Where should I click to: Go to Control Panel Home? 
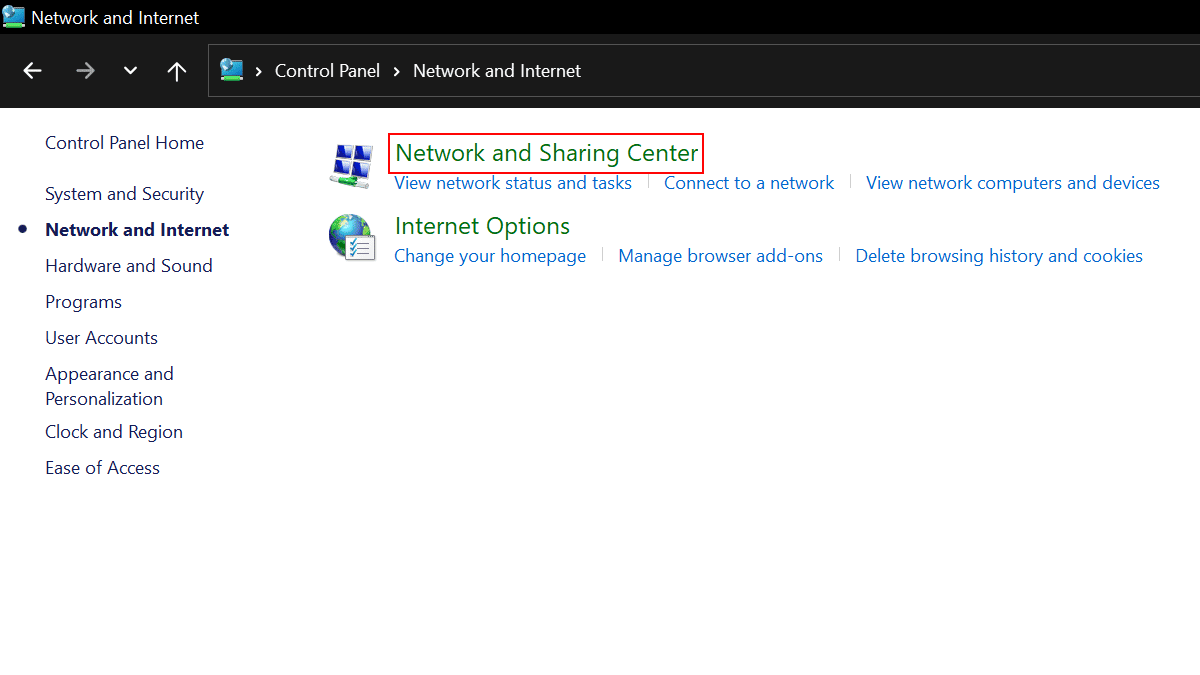(x=124, y=143)
